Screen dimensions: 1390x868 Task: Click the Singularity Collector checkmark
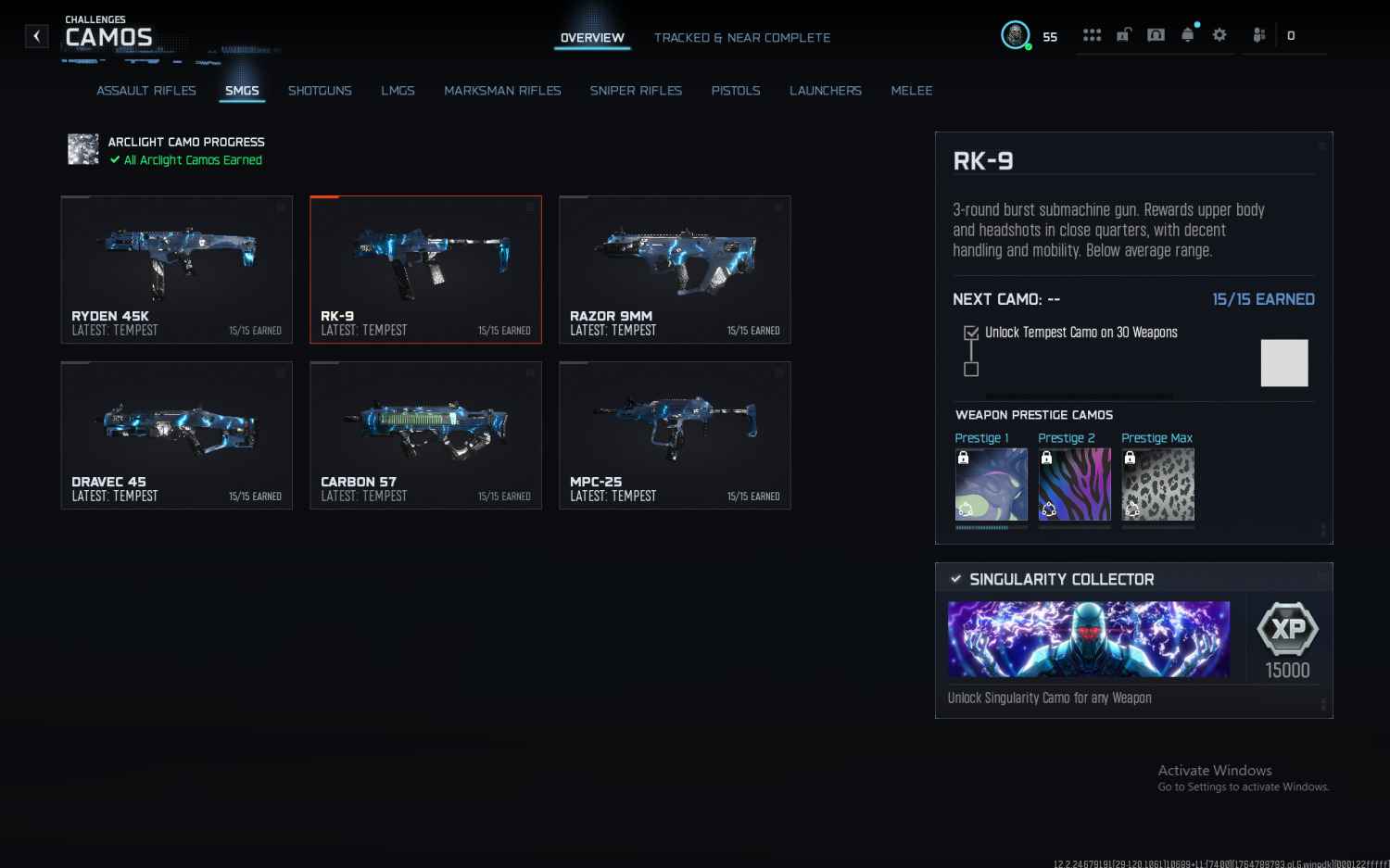coord(955,579)
